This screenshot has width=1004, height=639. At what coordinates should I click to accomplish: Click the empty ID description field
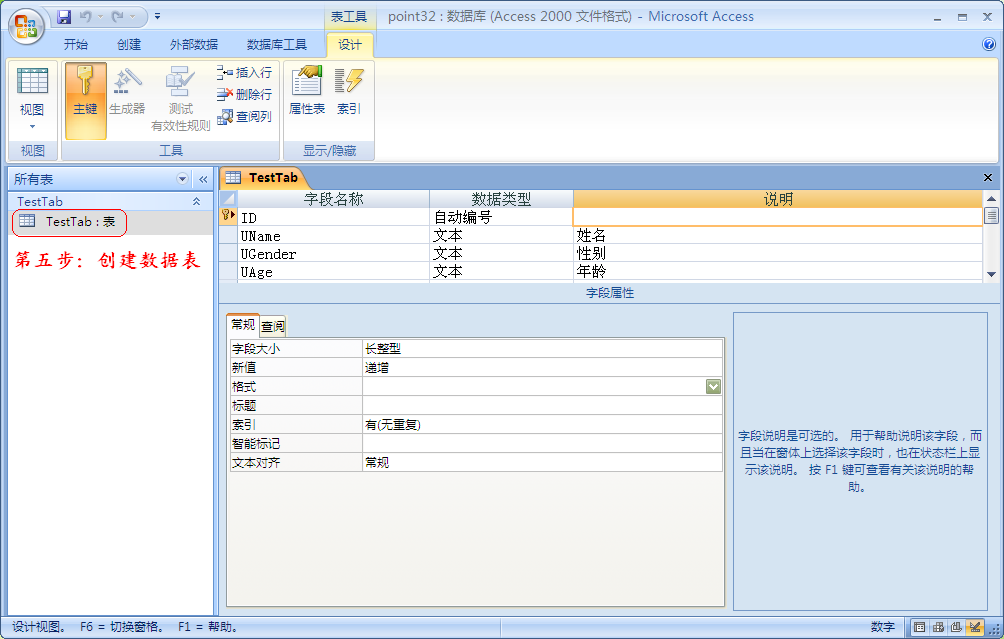click(x=778, y=218)
